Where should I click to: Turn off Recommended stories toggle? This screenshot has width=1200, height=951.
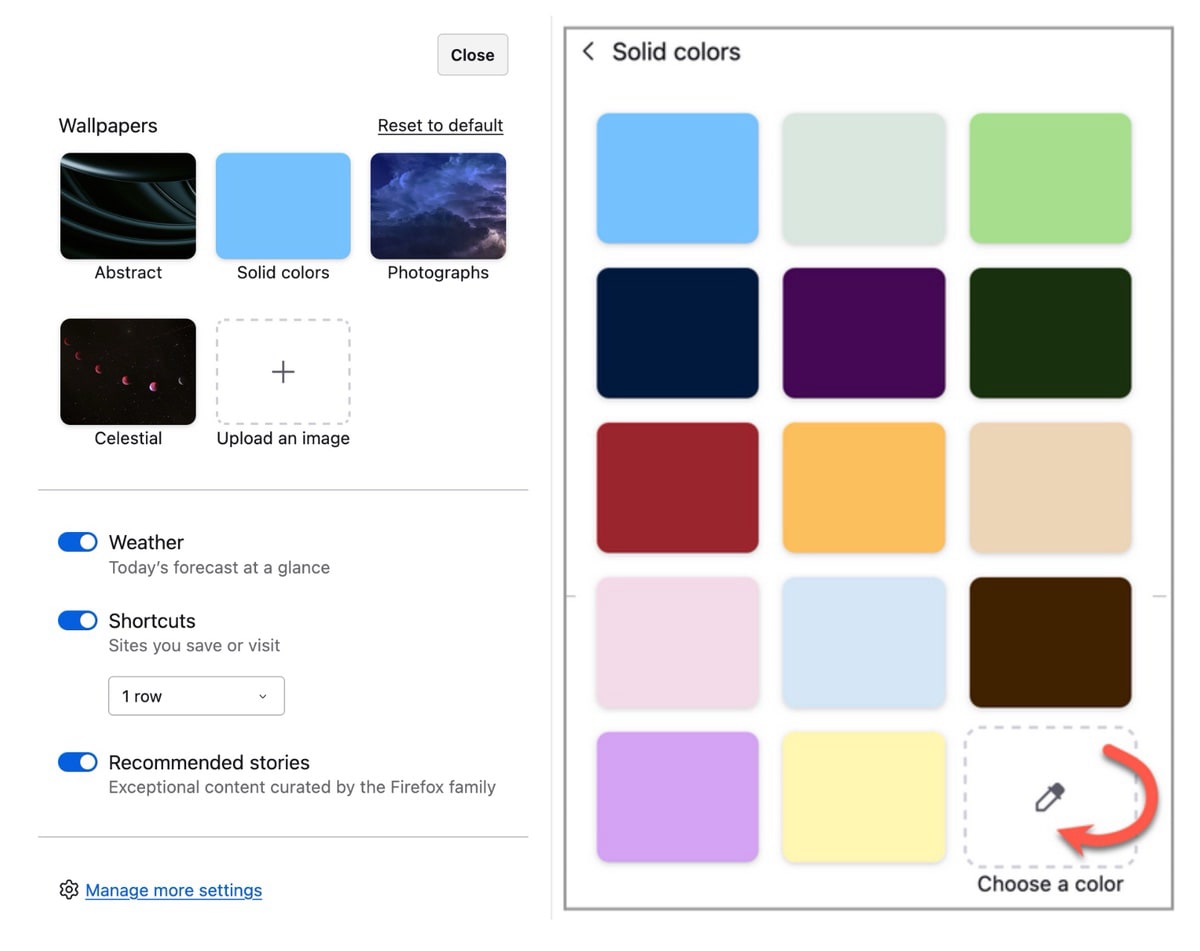(78, 762)
